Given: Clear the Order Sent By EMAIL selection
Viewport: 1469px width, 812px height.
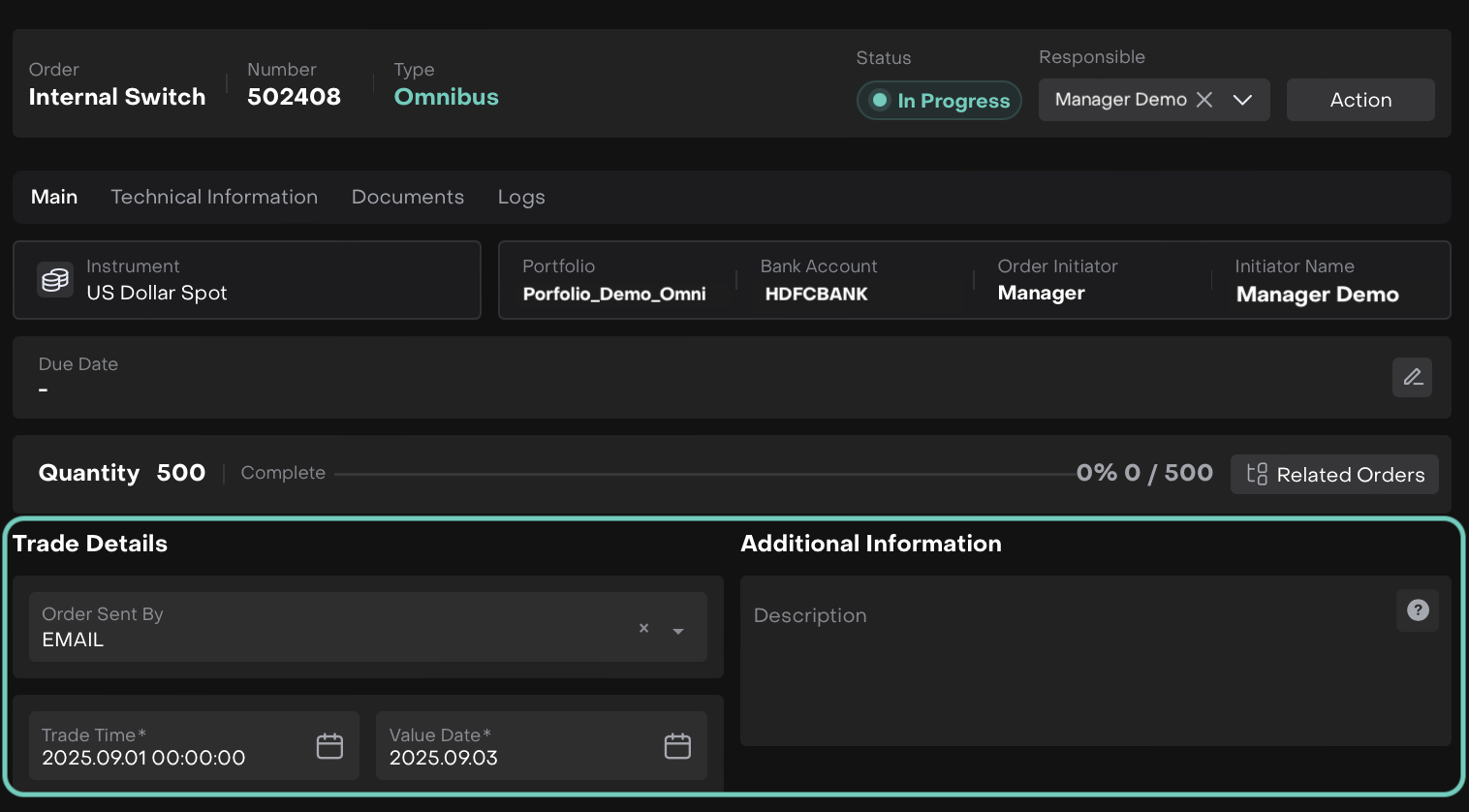Looking at the screenshot, I should (x=643, y=628).
